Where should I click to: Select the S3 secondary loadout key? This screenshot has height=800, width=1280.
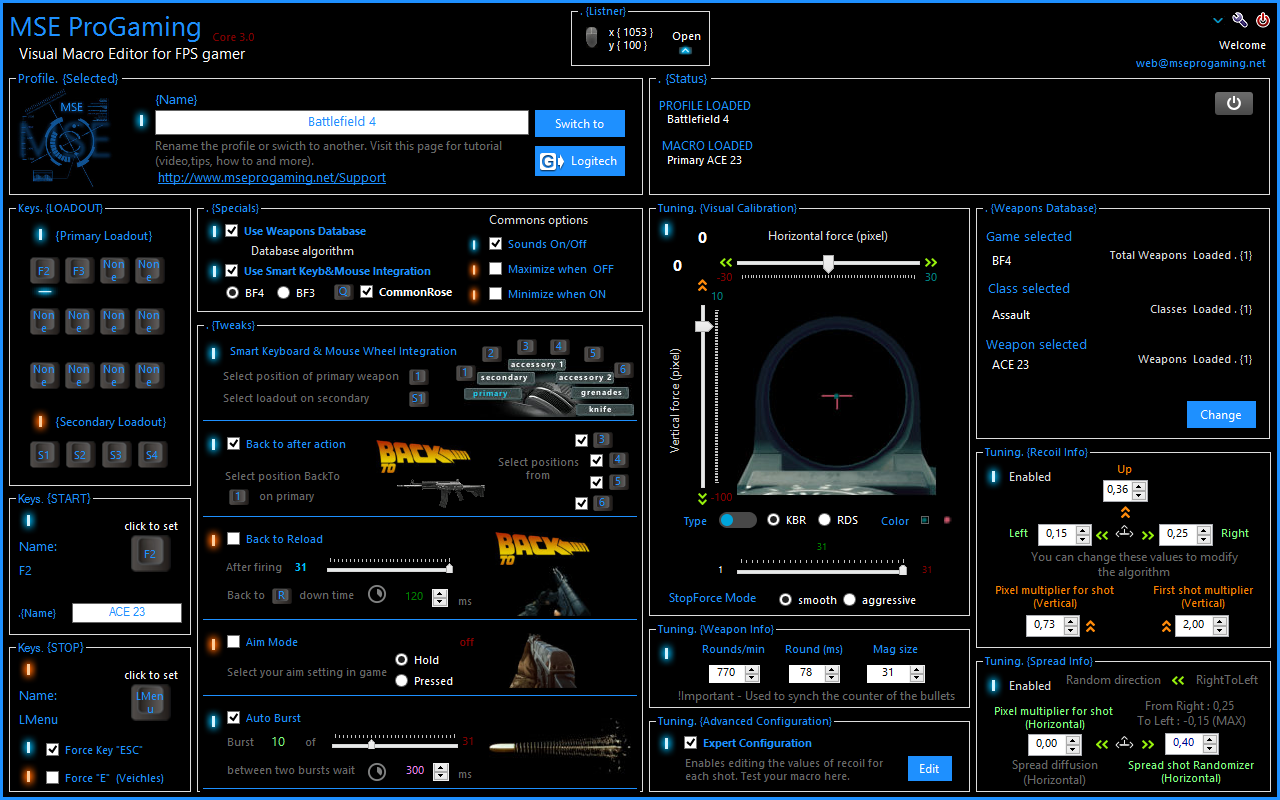116,455
